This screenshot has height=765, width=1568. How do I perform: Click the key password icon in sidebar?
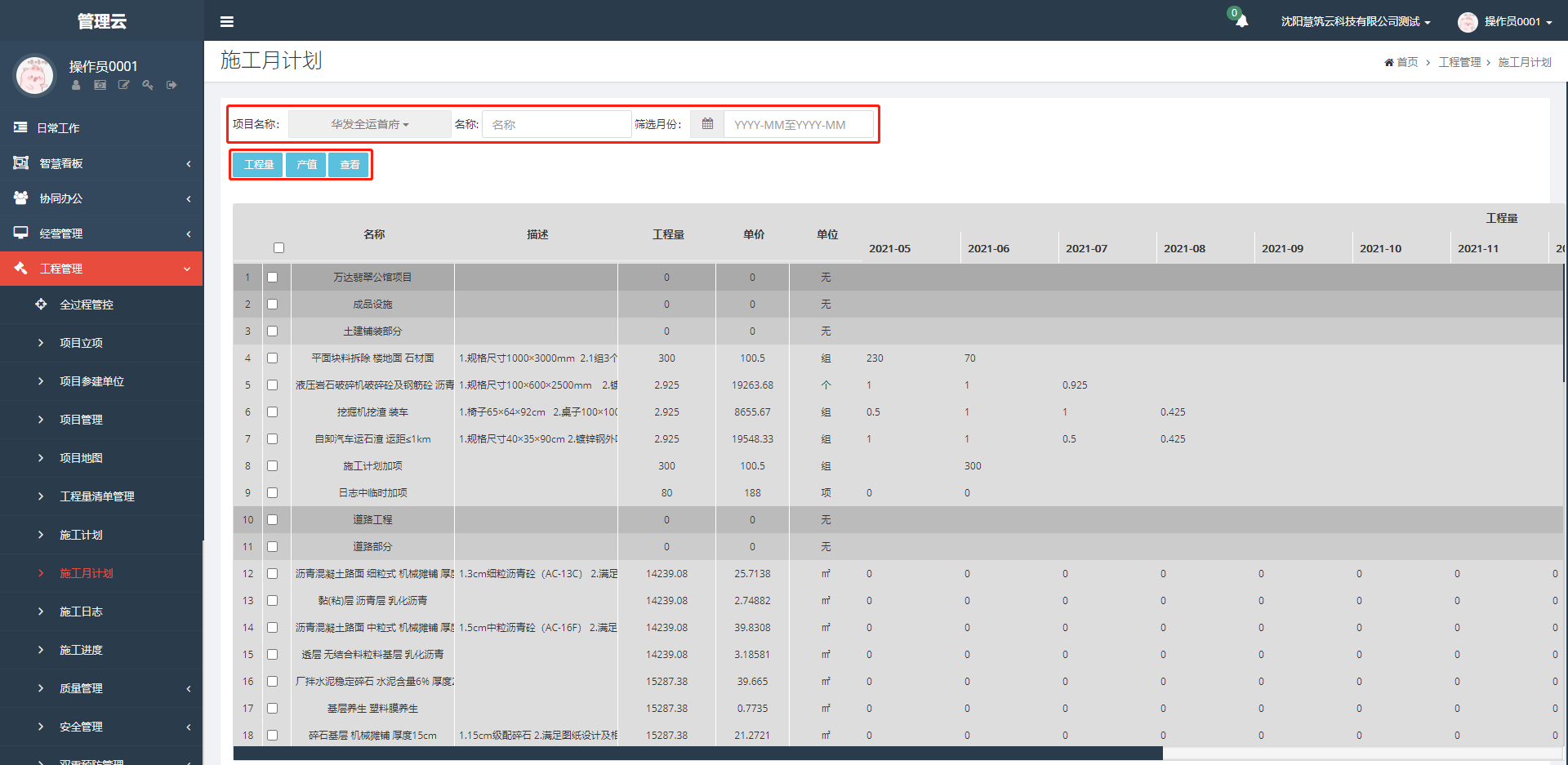click(148, 85)
